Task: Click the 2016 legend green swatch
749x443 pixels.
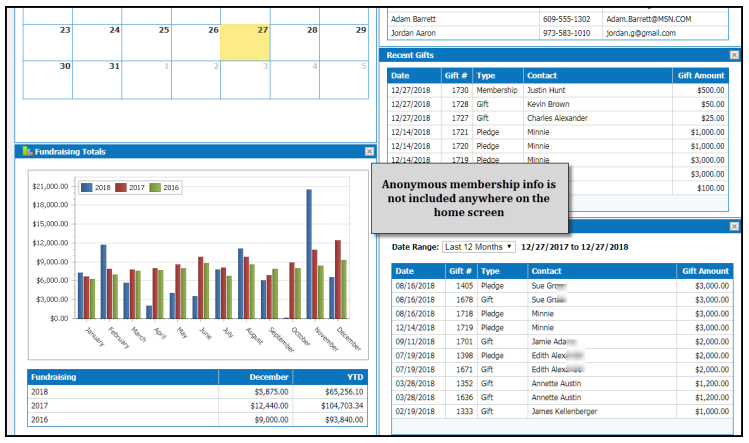Action: 155,187
